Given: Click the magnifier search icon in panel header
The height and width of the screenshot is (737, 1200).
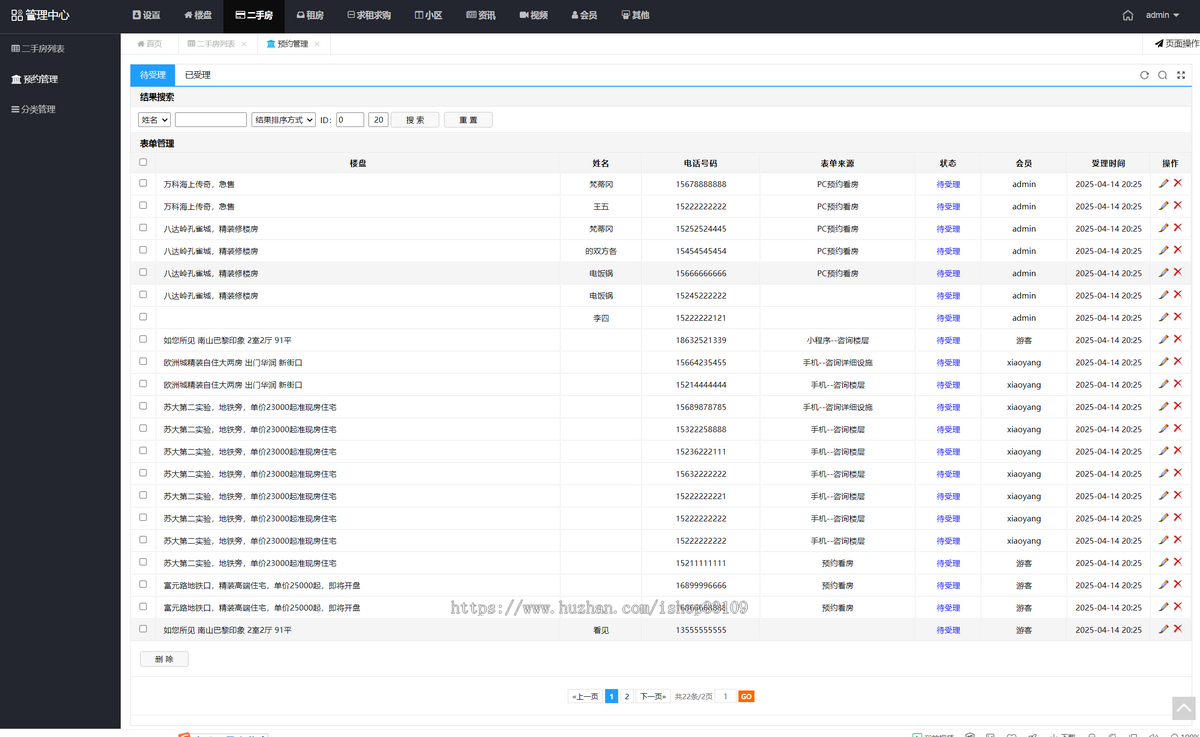Looking at the screenshot, I should point(1163,75).
